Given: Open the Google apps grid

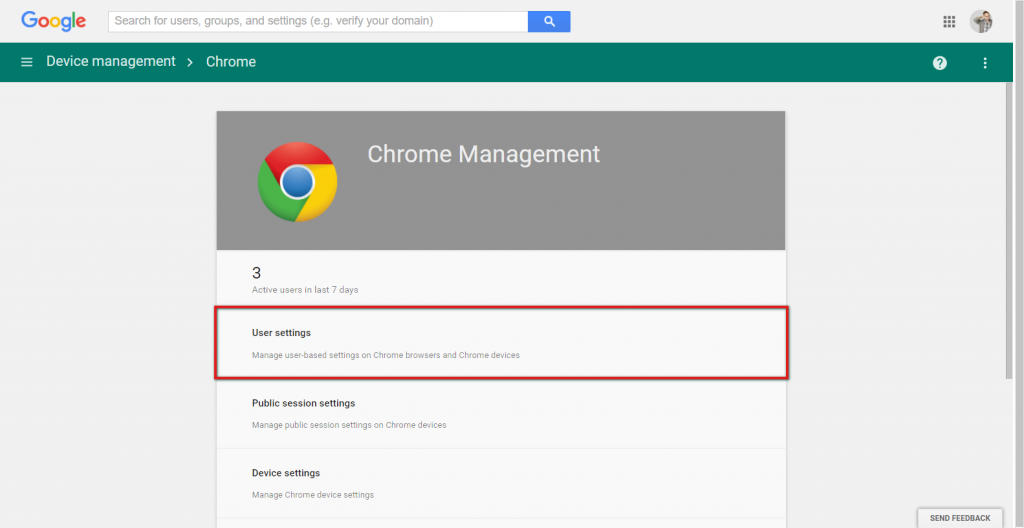Looking at the screenshot, I should tap(949, 22).
